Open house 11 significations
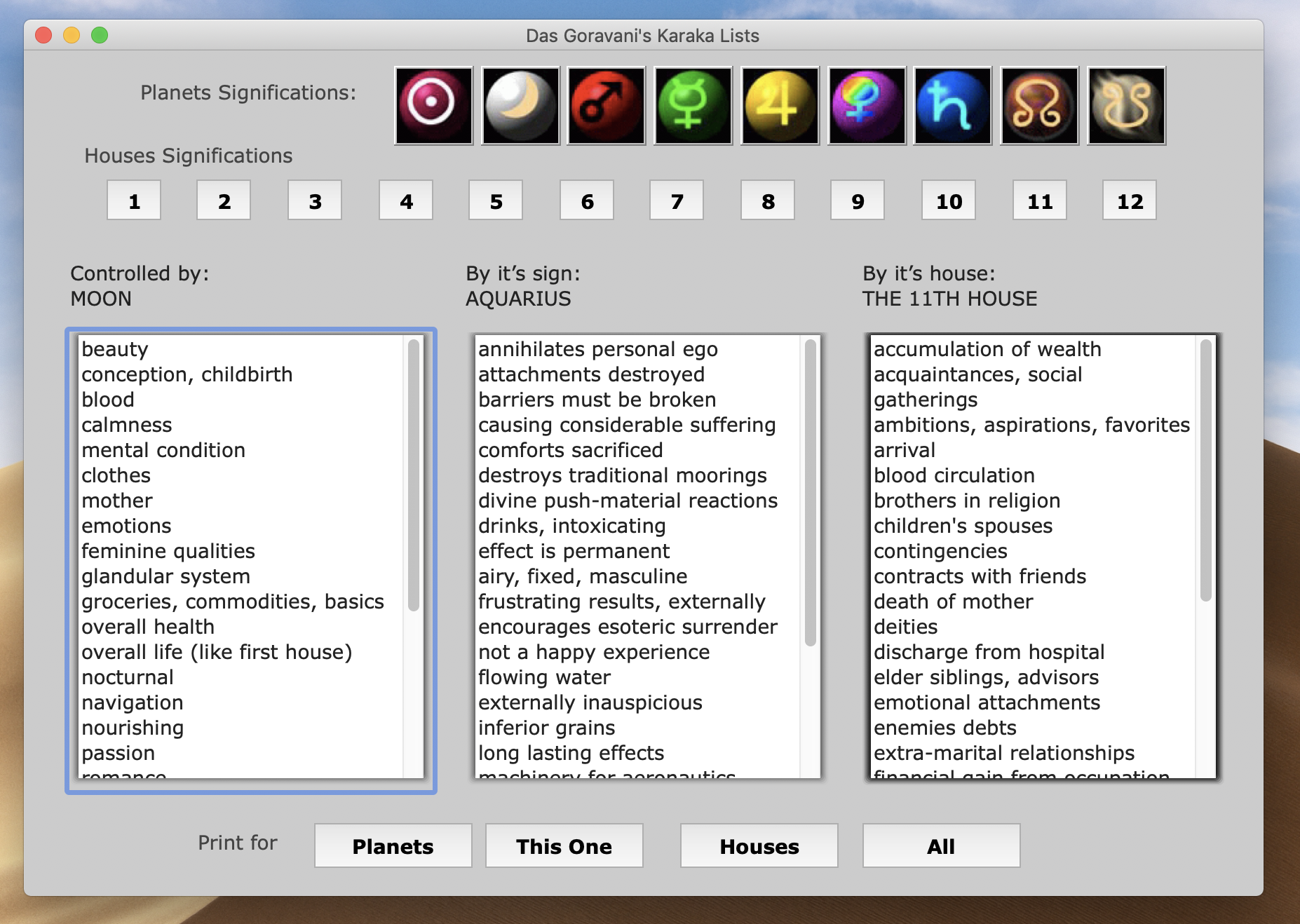Viewport: 1300px width, 924px height. (1039, 201)
